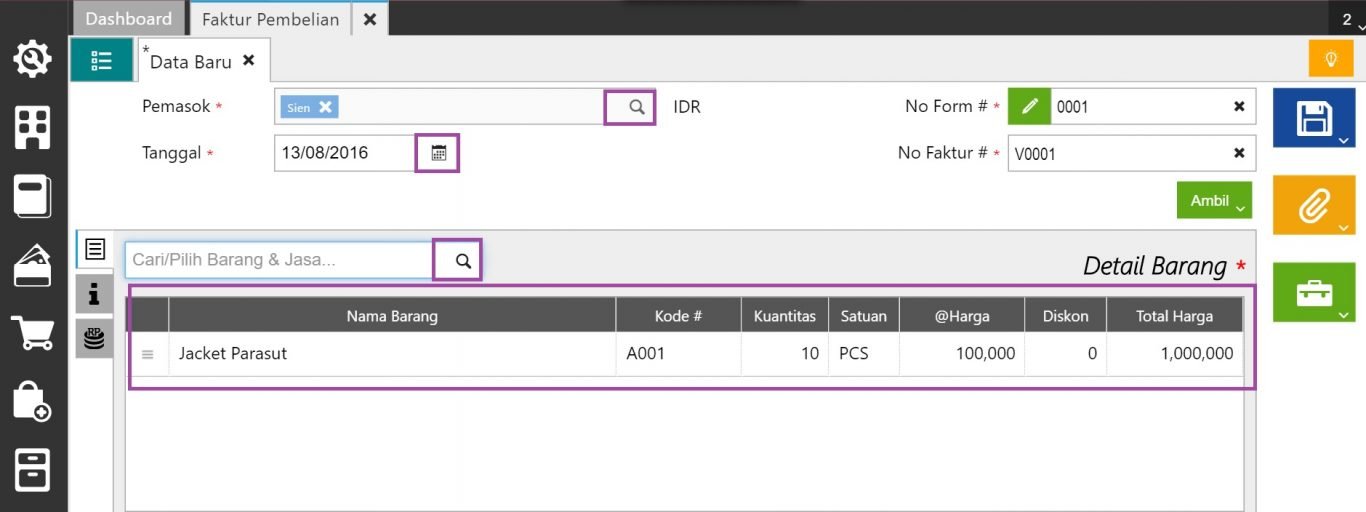Click the orange paperclip attachment button
Screen dimensions: 1366x512
[x=1312, y=206]
